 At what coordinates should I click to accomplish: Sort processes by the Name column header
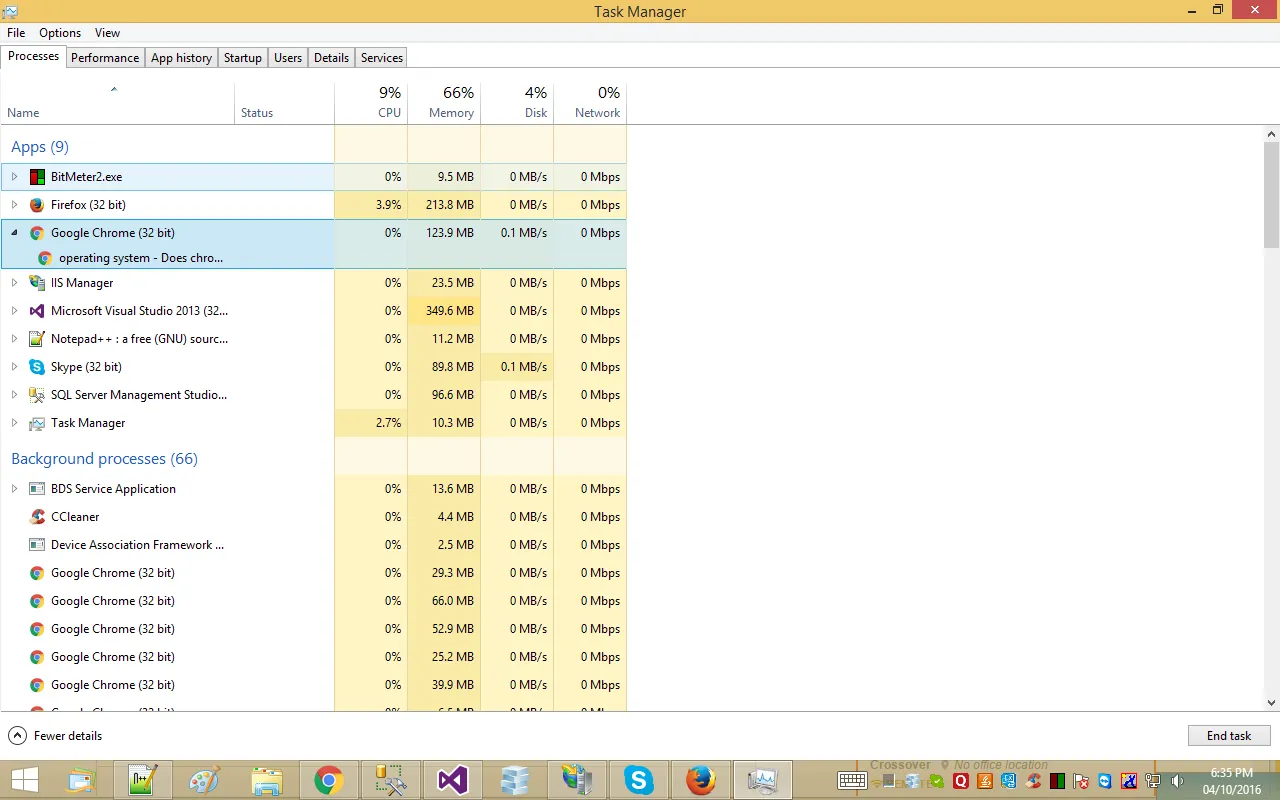[118, 102]
